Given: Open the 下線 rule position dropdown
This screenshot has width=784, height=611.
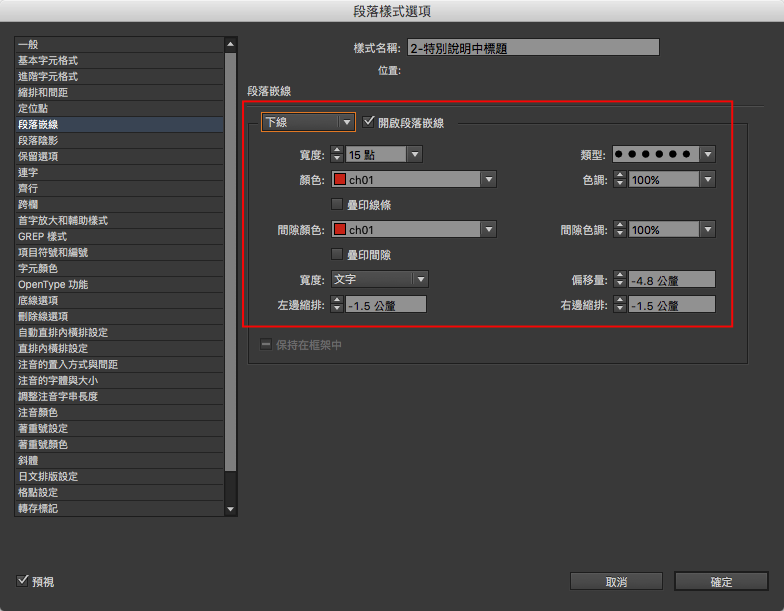Looking at the screenshot, I should coord(308,122).
